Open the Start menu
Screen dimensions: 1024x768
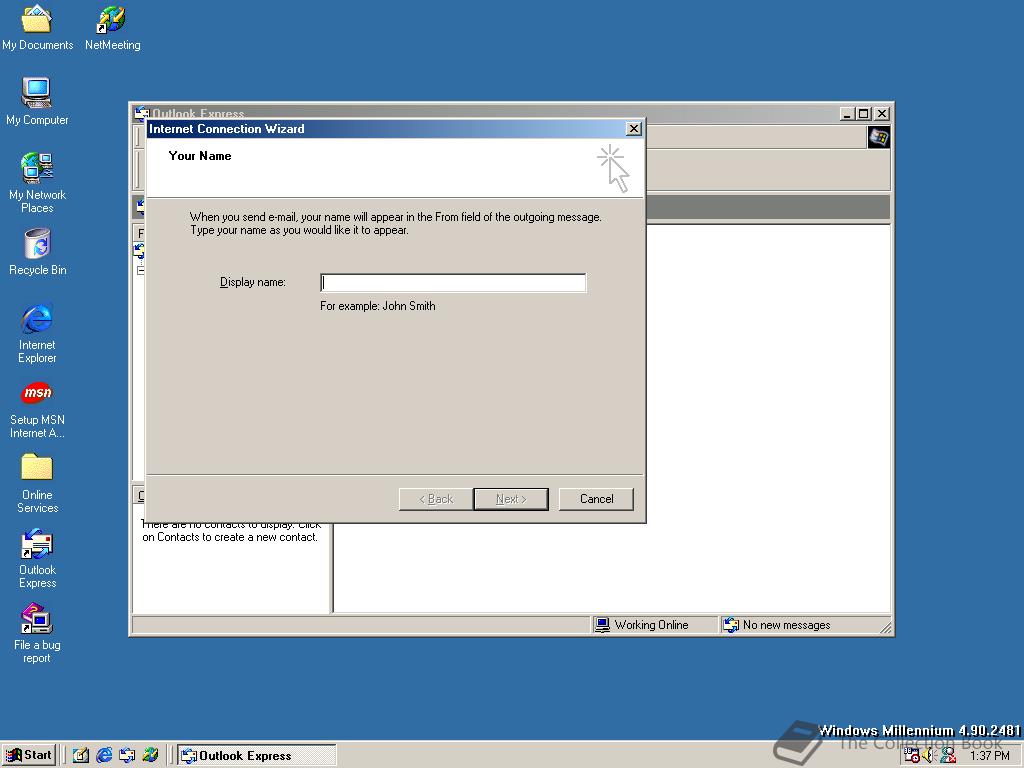(x=29, y=755)
